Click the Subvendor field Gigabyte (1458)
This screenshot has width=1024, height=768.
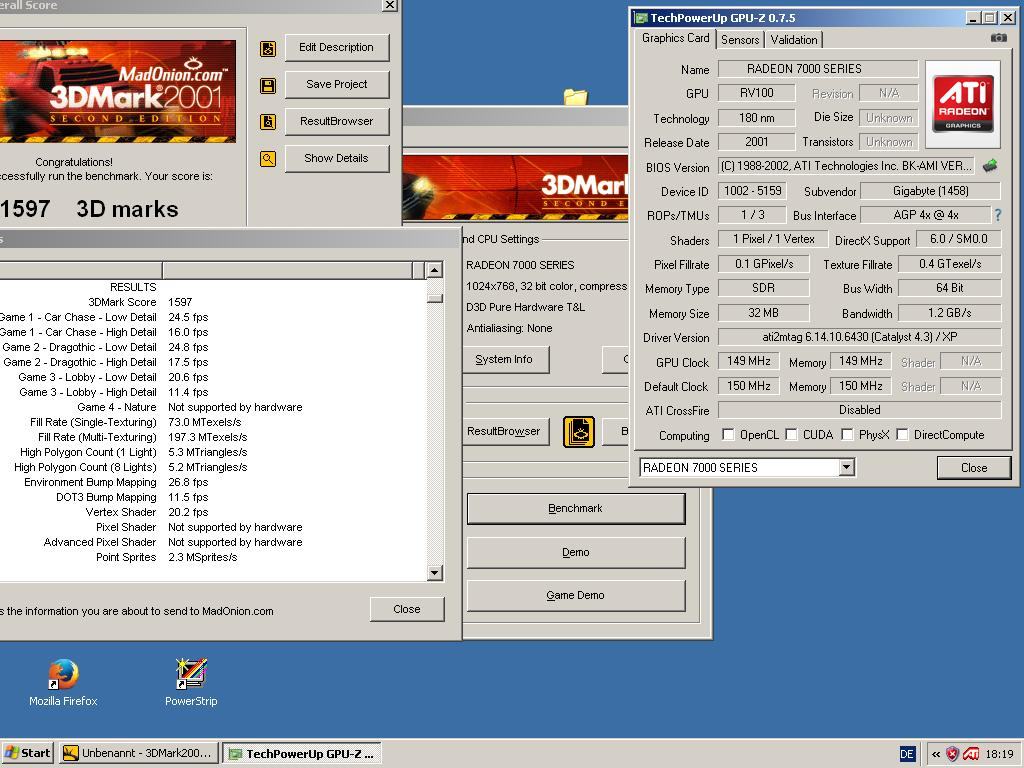pyautogui.click(x=931, y=191)
